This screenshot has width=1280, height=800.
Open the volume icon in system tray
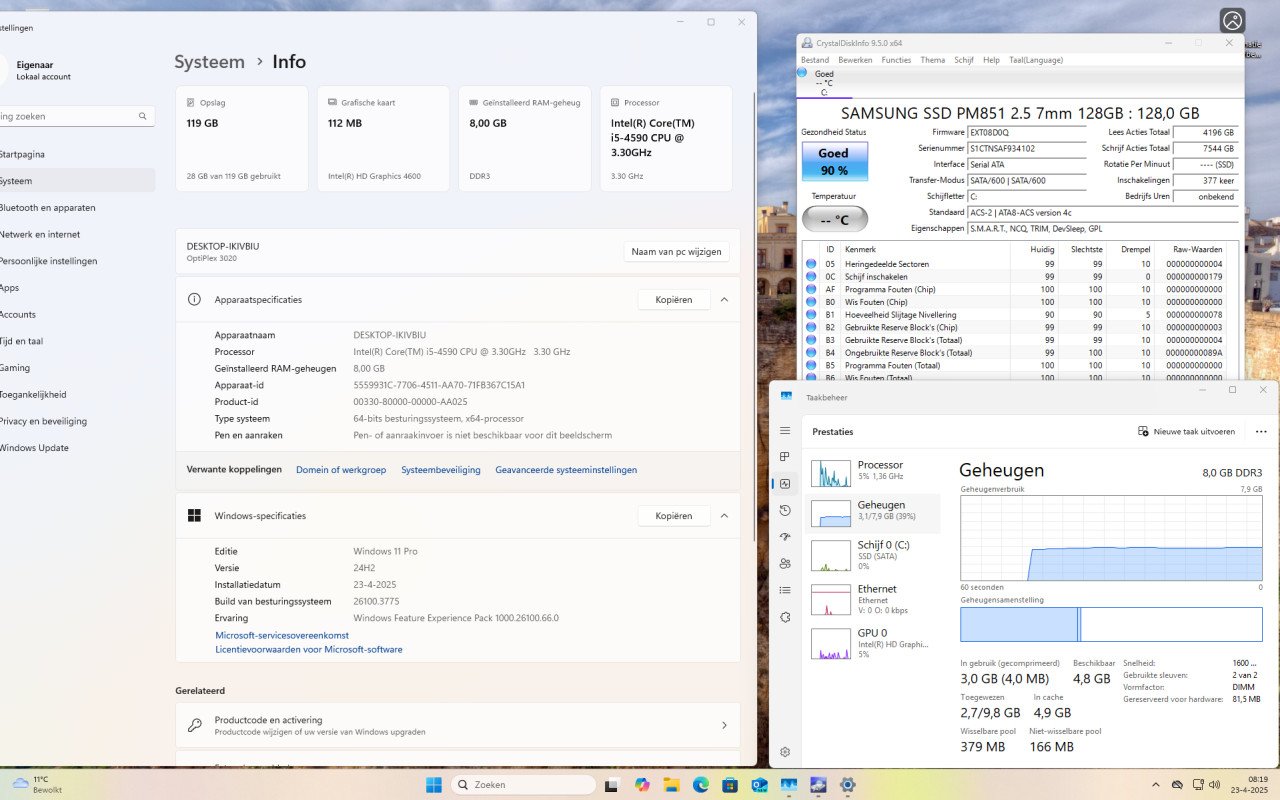pos(1214,785)
